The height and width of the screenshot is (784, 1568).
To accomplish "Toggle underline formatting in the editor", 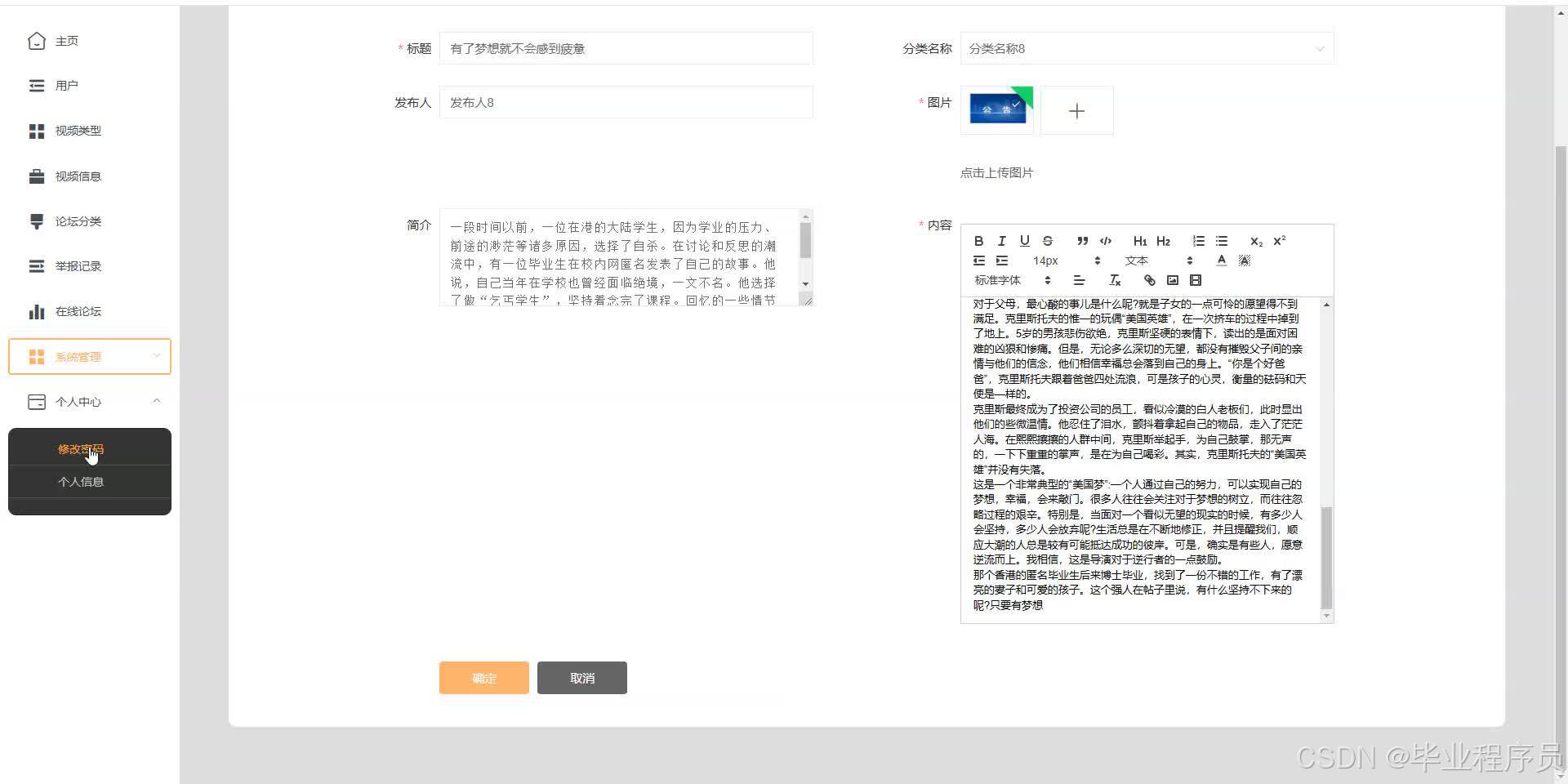I will click(1025, 241).
